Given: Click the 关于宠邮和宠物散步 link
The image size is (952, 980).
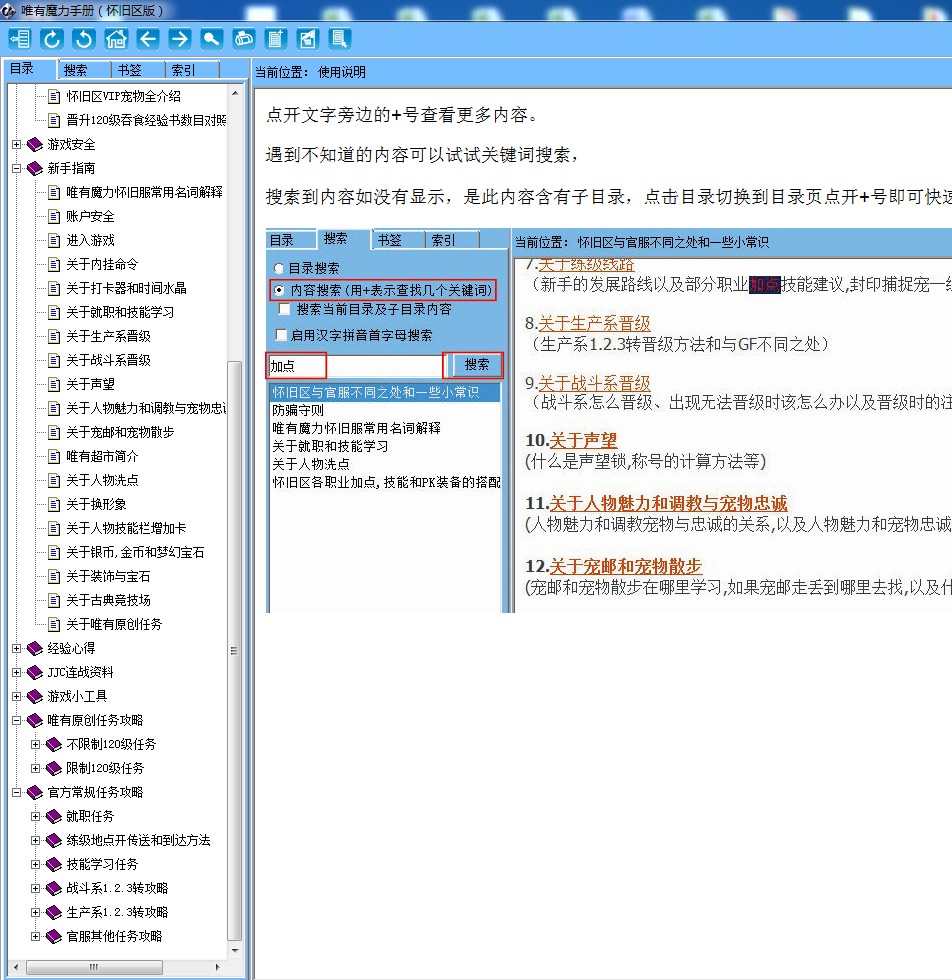Looking at the screenshot, I should tap(625, 566).
